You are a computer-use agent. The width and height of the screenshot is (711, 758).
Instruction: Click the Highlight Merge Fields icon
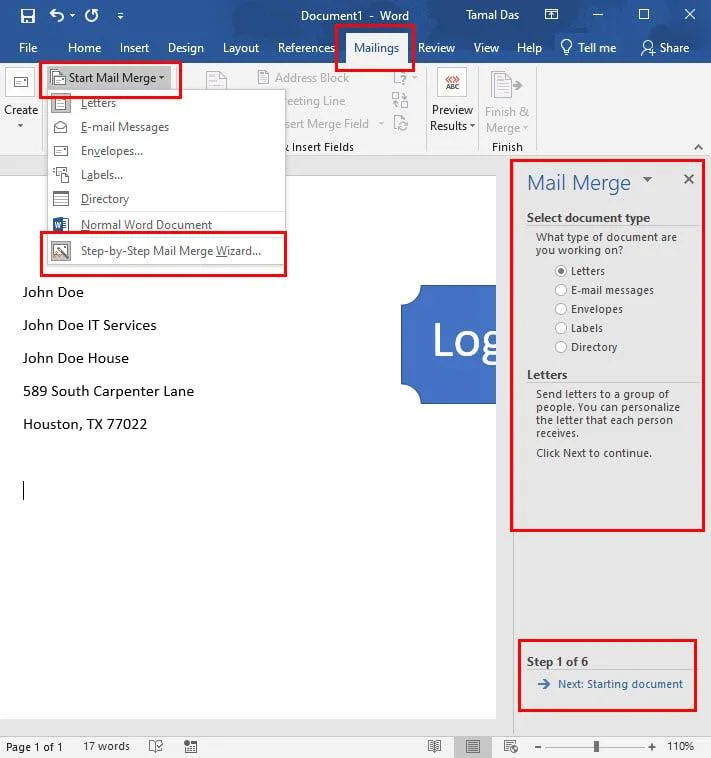(216, 80)
